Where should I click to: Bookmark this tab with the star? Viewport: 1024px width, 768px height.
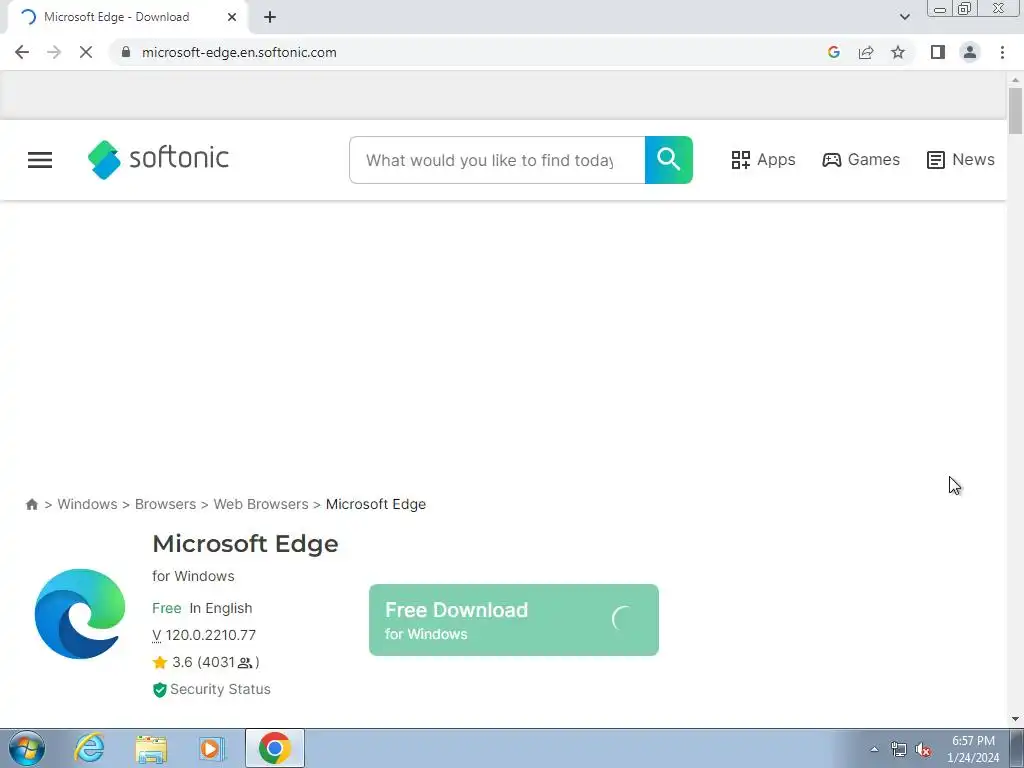[898, 52]
